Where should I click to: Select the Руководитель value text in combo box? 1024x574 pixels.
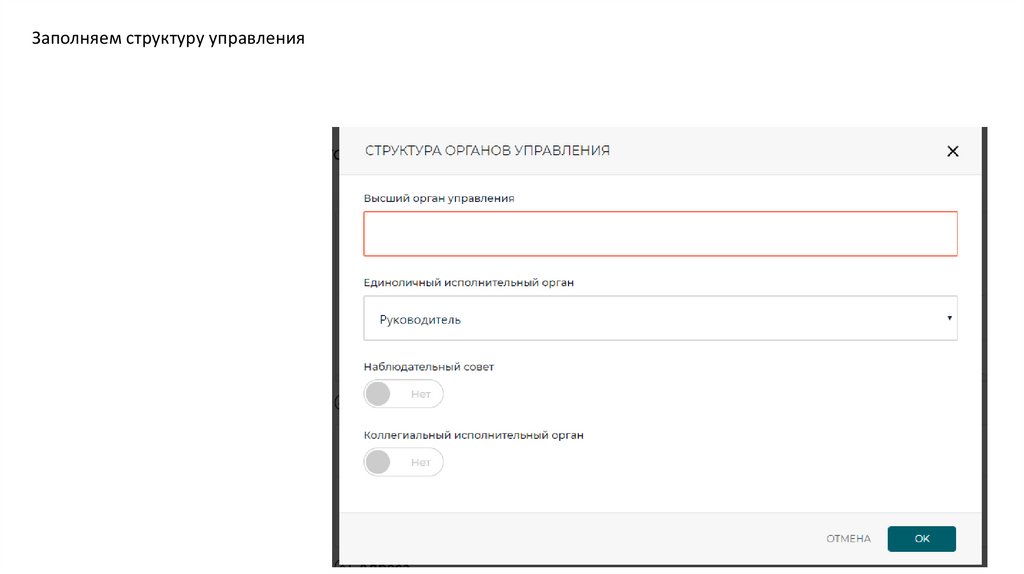[x=420, y=320]
